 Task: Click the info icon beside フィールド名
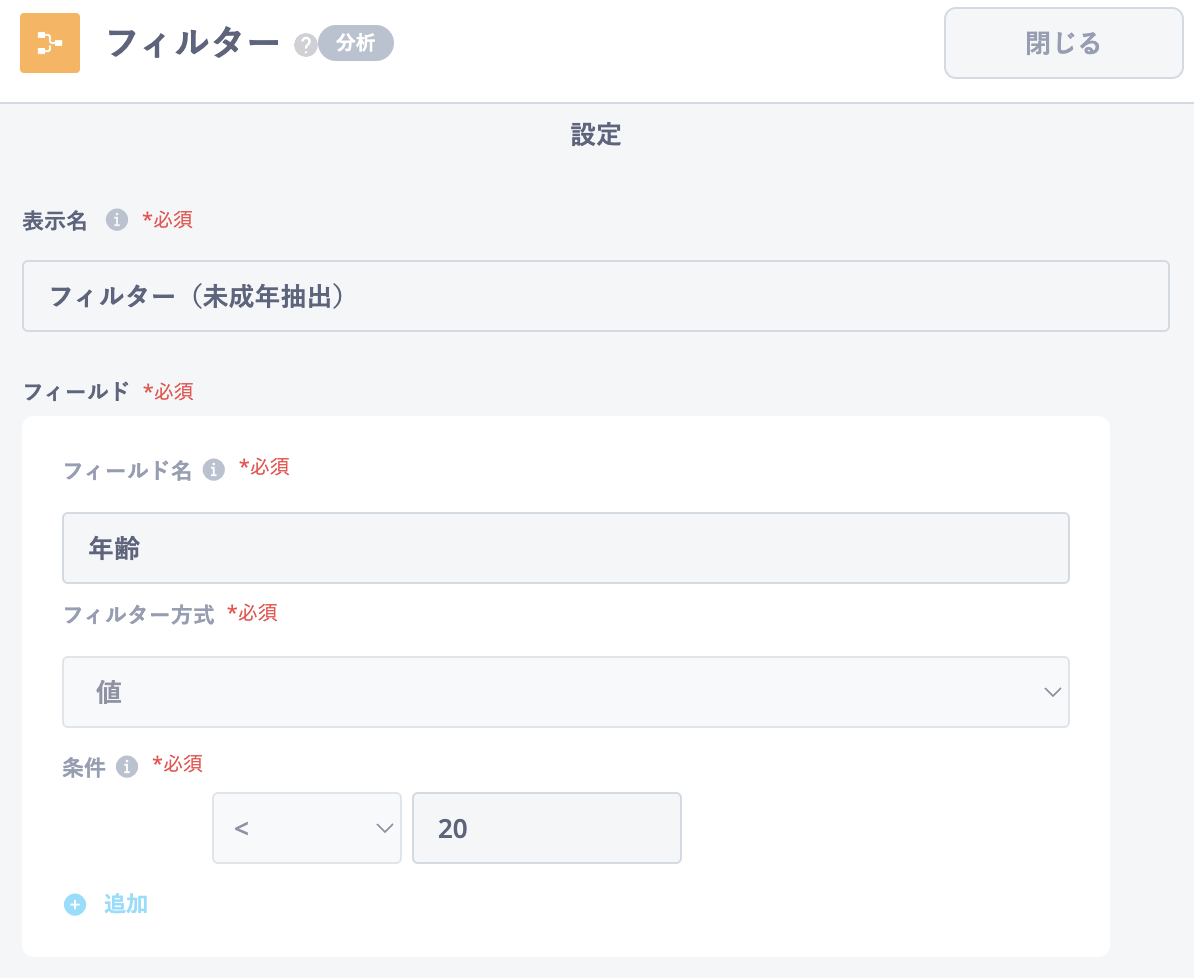[213, 469]
